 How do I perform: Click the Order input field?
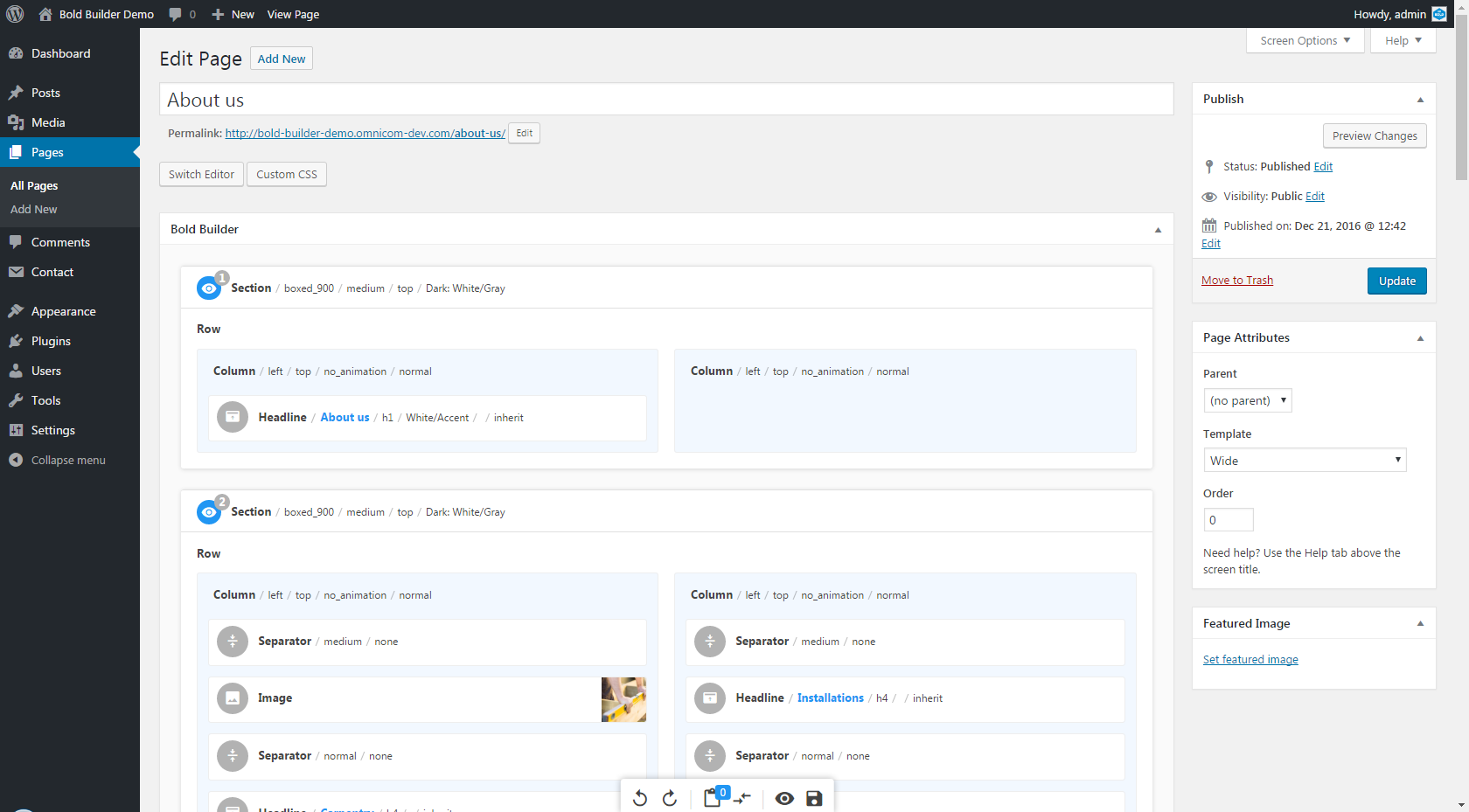pos(1229,520)
